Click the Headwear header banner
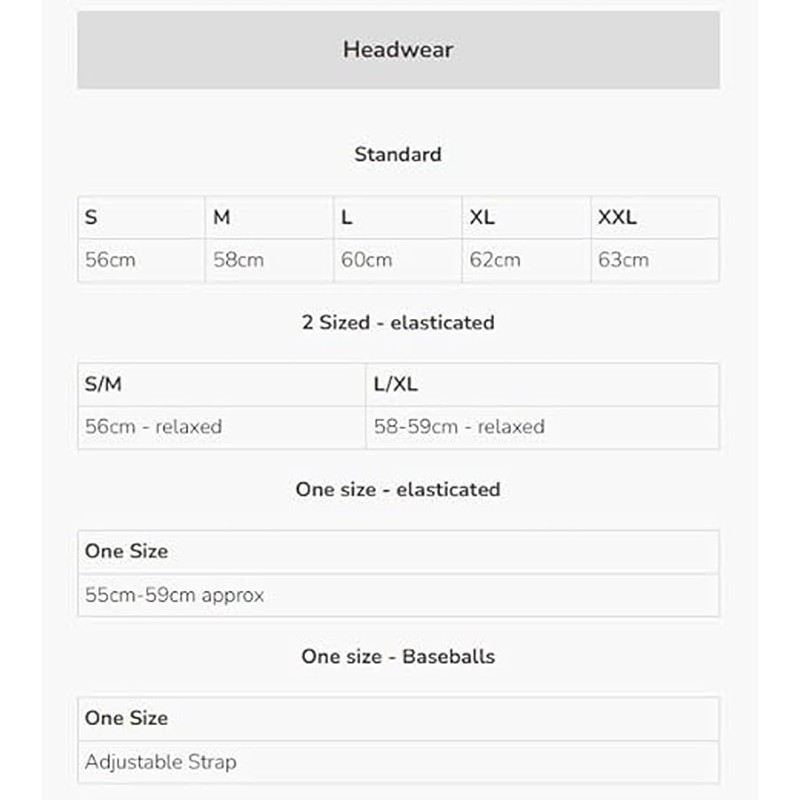 point(398,49)
